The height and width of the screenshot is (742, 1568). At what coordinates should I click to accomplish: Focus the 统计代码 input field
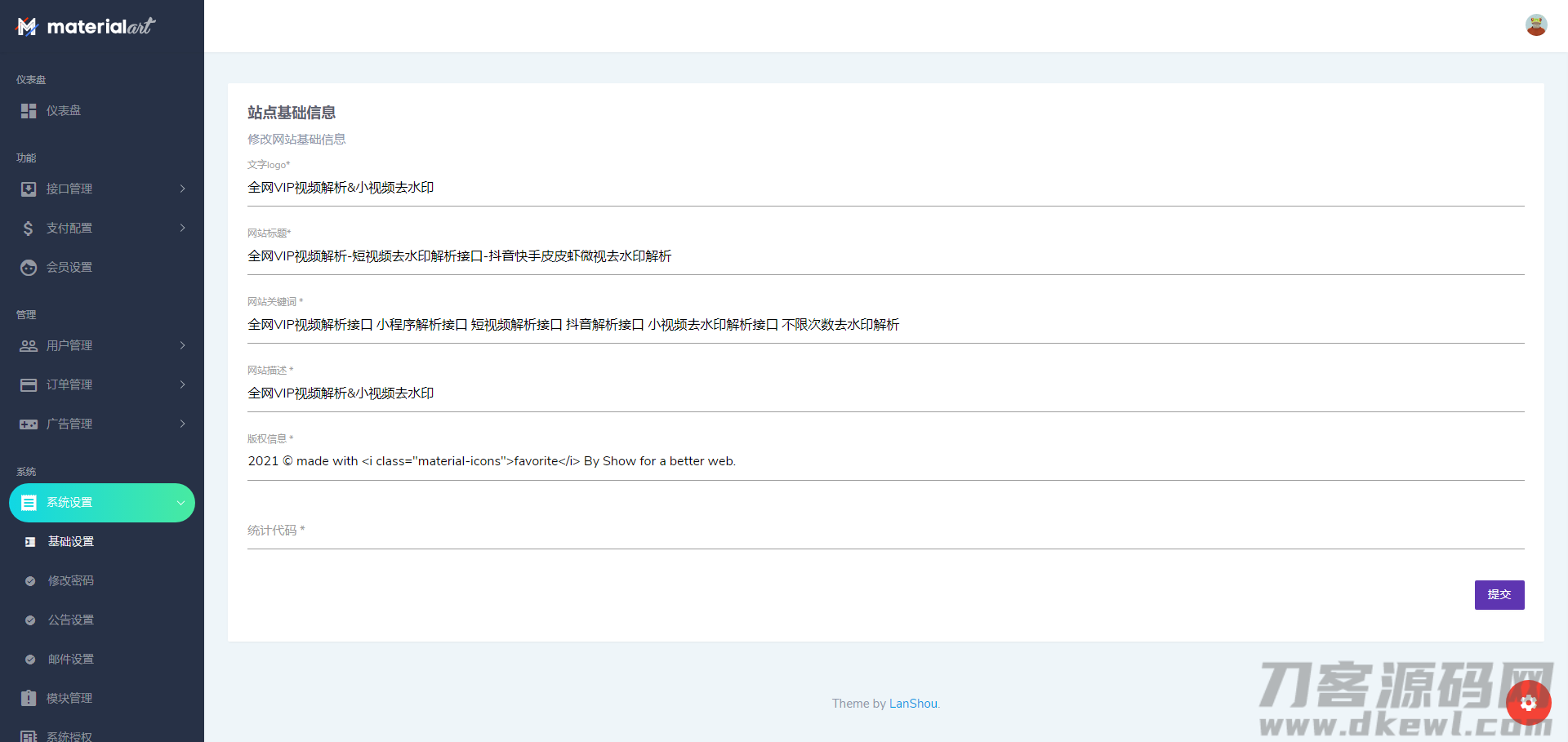coord(885,531)
